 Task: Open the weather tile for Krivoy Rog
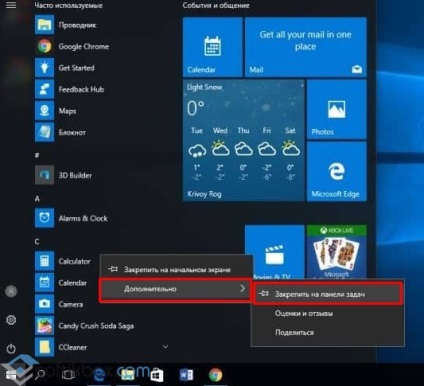244,140
